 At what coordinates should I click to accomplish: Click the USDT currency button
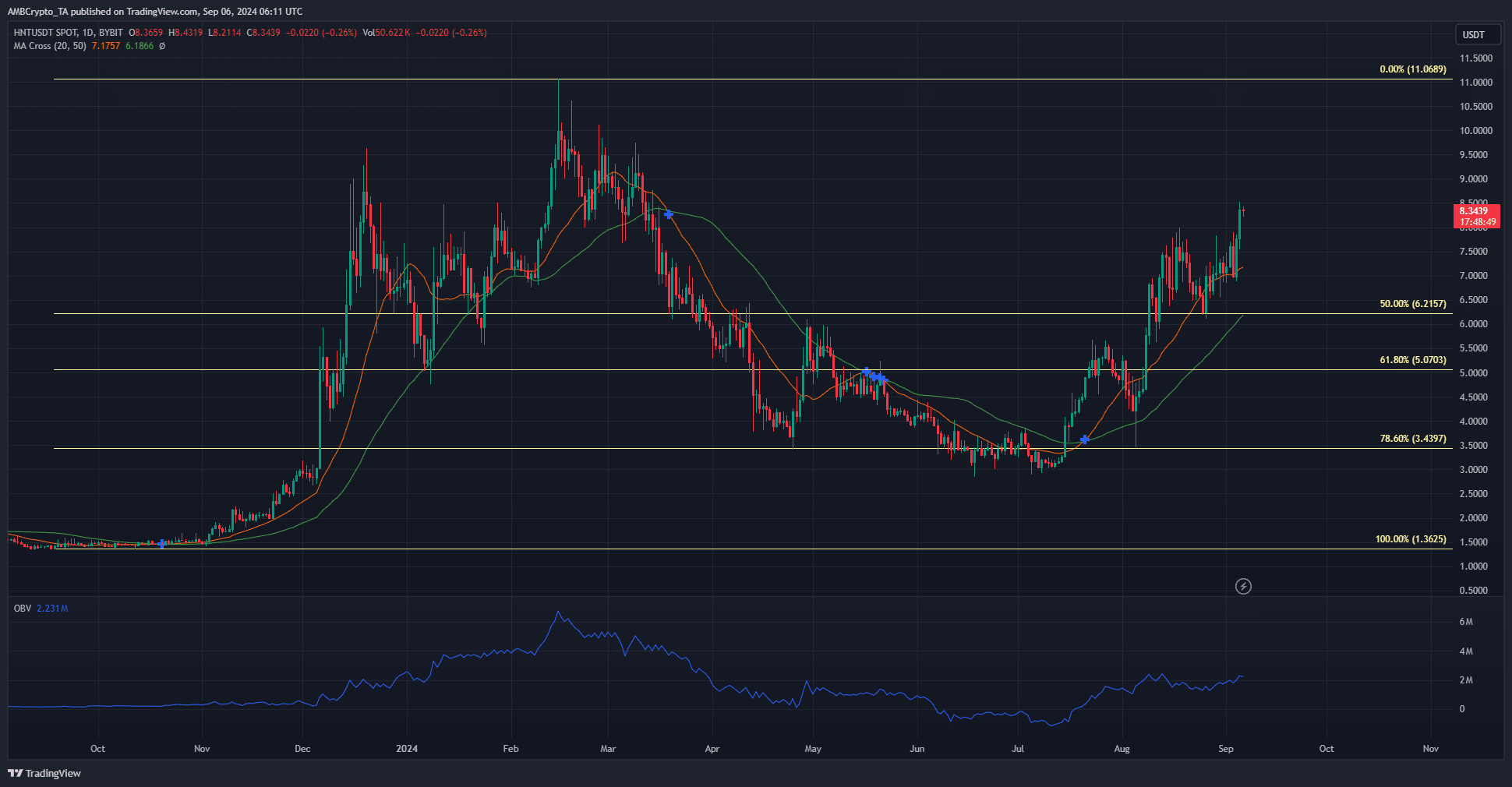coord(1477,34)
